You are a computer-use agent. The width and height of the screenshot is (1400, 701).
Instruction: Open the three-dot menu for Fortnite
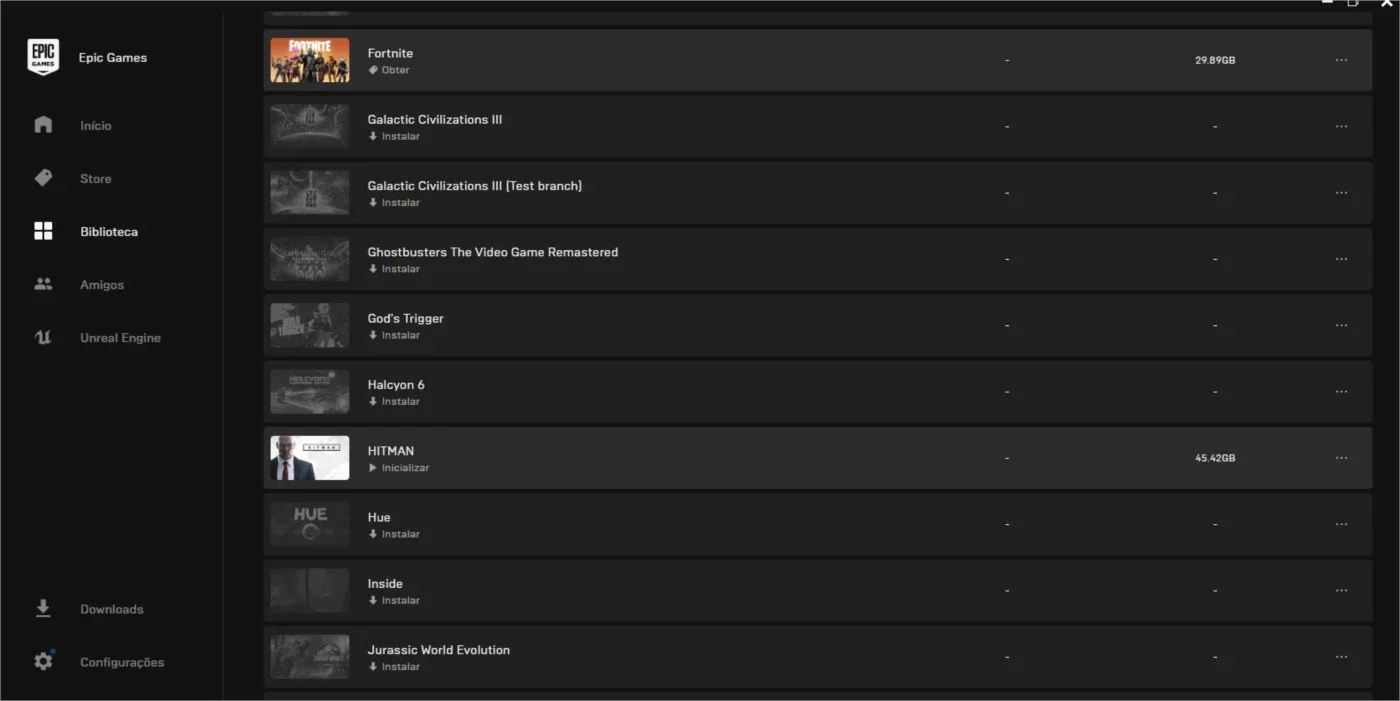[1341, 60]
